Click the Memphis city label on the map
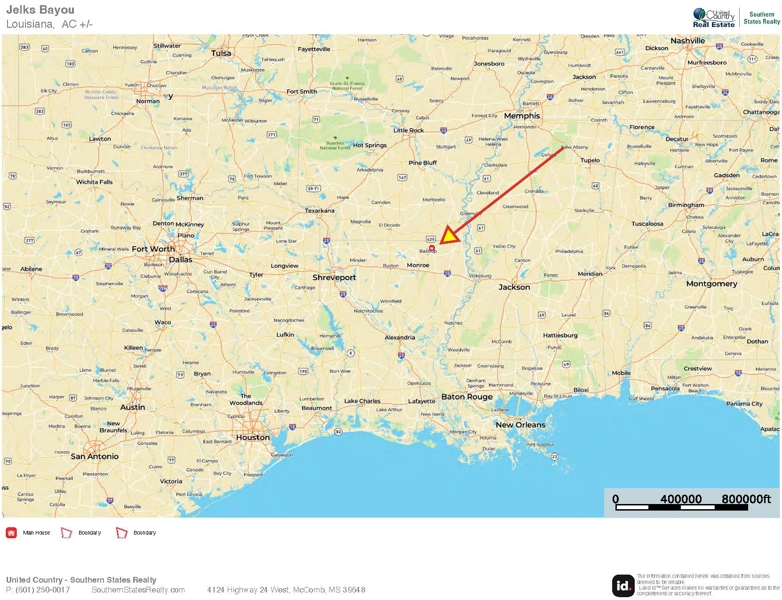Viewport: 782px width, 600px height. 522,116
